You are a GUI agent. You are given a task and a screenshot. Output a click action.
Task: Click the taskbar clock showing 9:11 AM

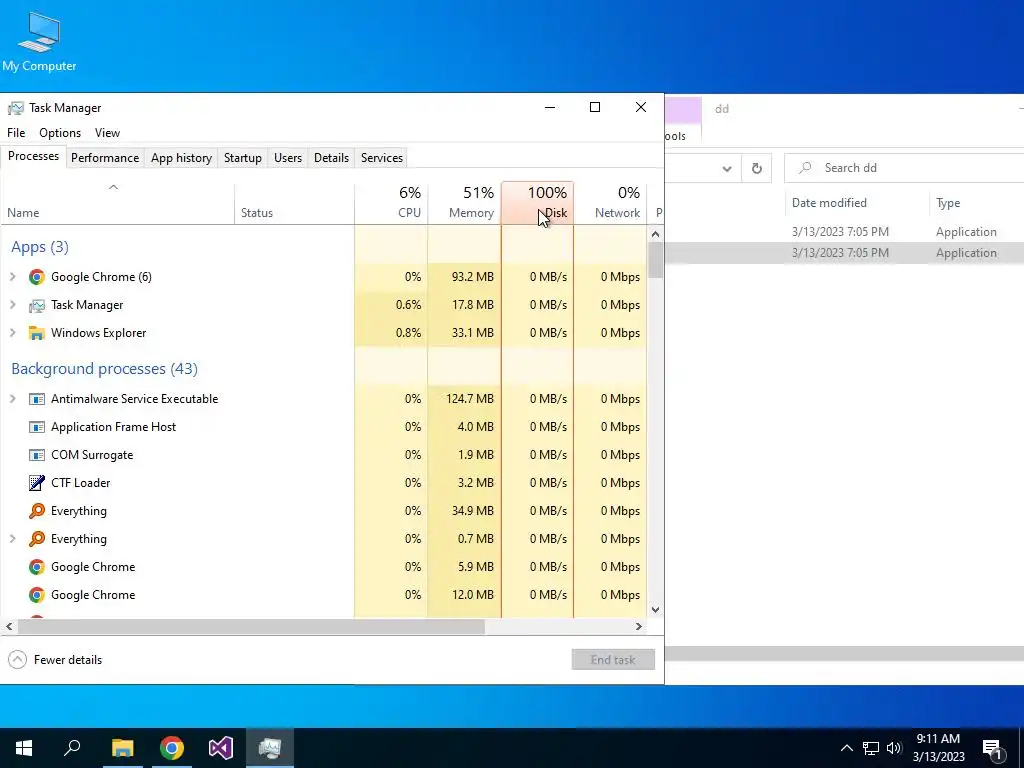point(938,748)
